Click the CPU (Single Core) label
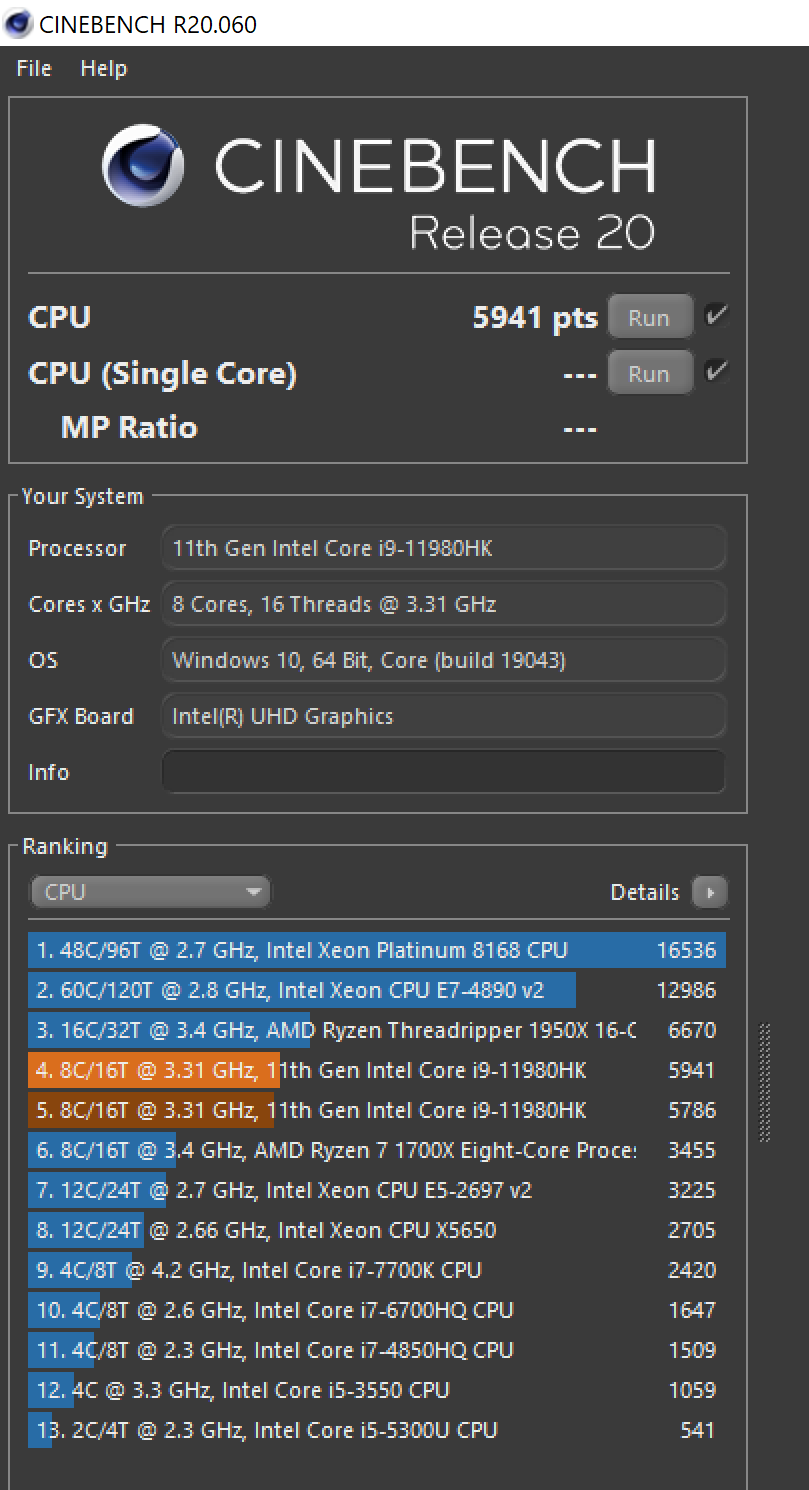This screenshot has height=1490, width=809. point(162,374)
